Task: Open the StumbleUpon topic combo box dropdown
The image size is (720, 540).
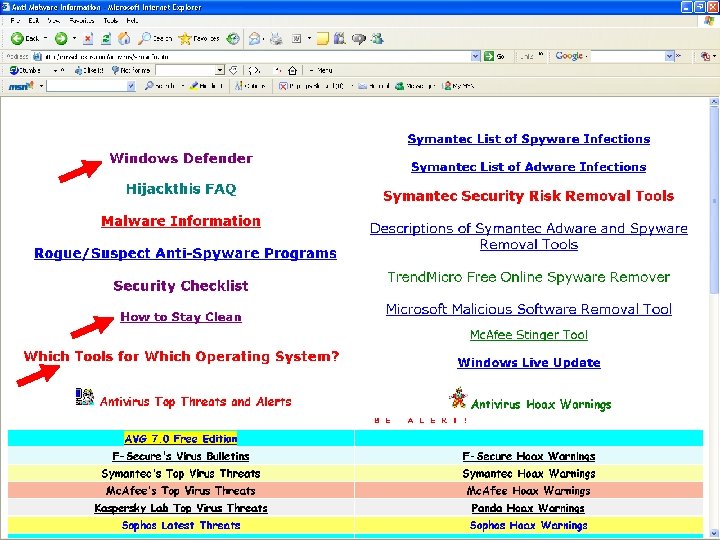Action: coord(220,70)
